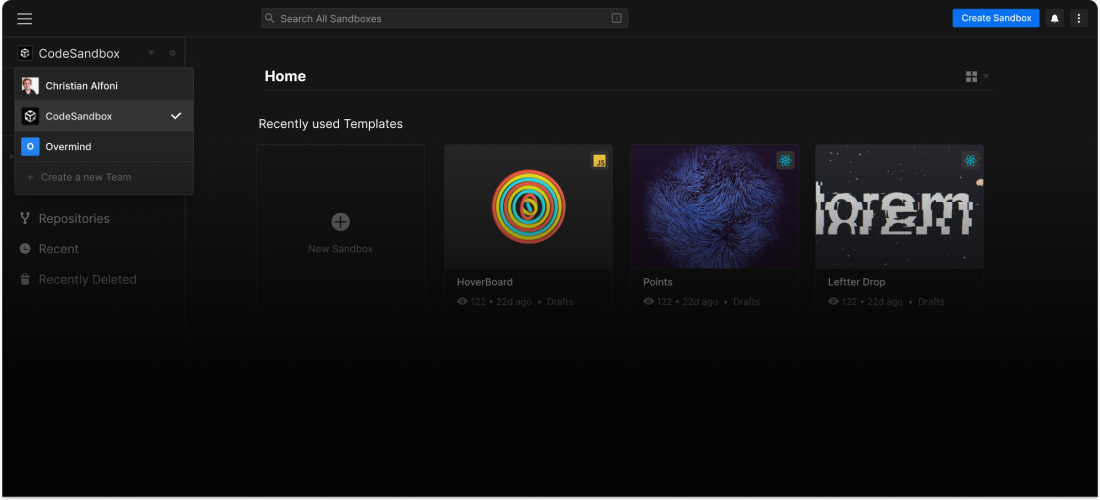
Task: Click the Points title text
Action: [x=658, y=282]
